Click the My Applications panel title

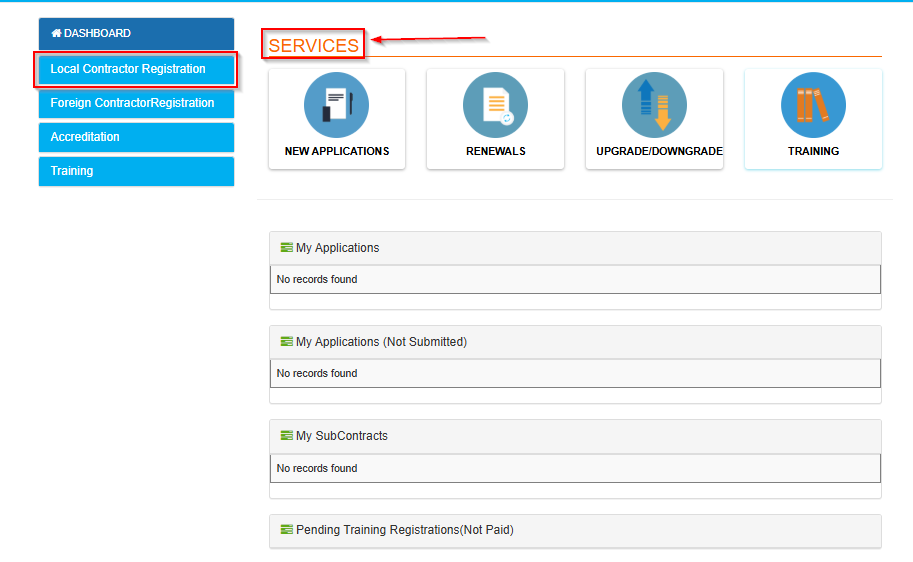pyautogui.click(x=337, y=248)
